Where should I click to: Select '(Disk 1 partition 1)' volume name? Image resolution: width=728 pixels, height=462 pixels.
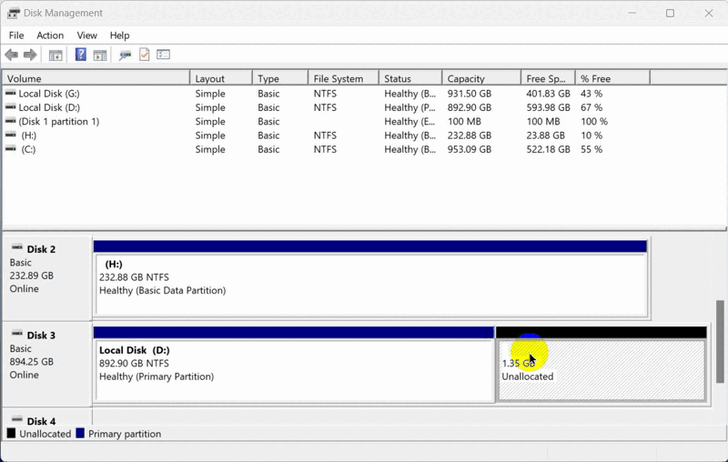pyautogui.click(x=58, y=121)
